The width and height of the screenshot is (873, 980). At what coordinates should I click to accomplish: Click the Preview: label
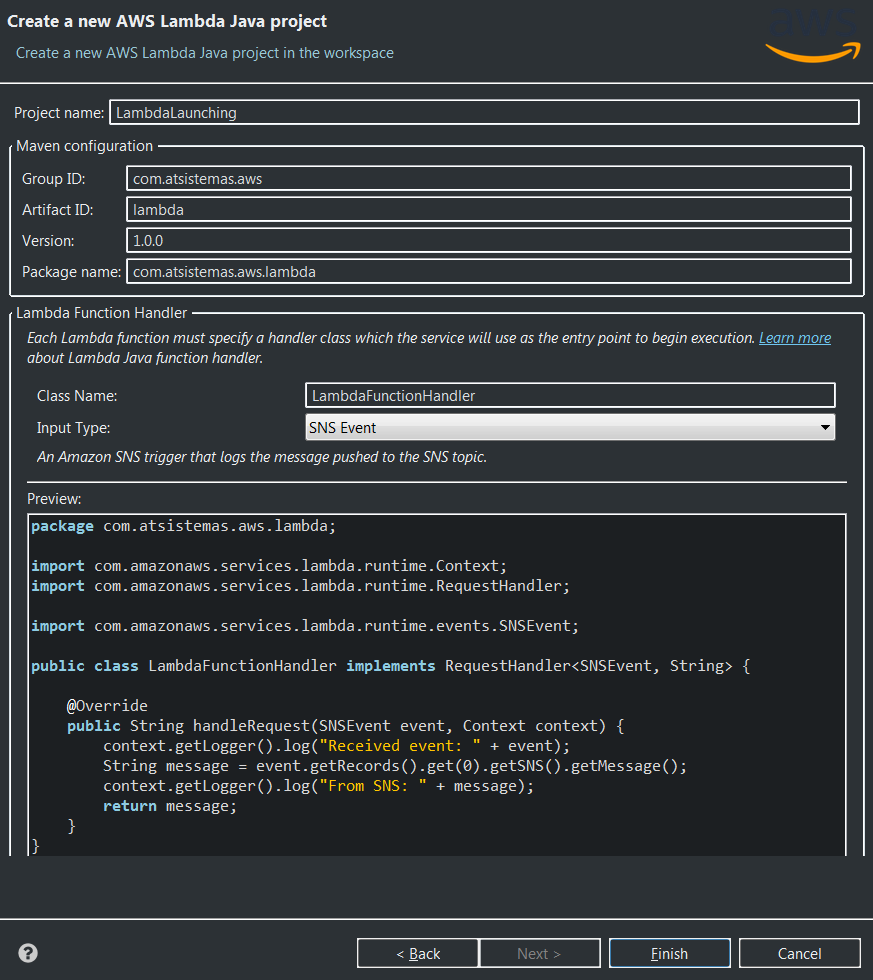click(54, 499)
